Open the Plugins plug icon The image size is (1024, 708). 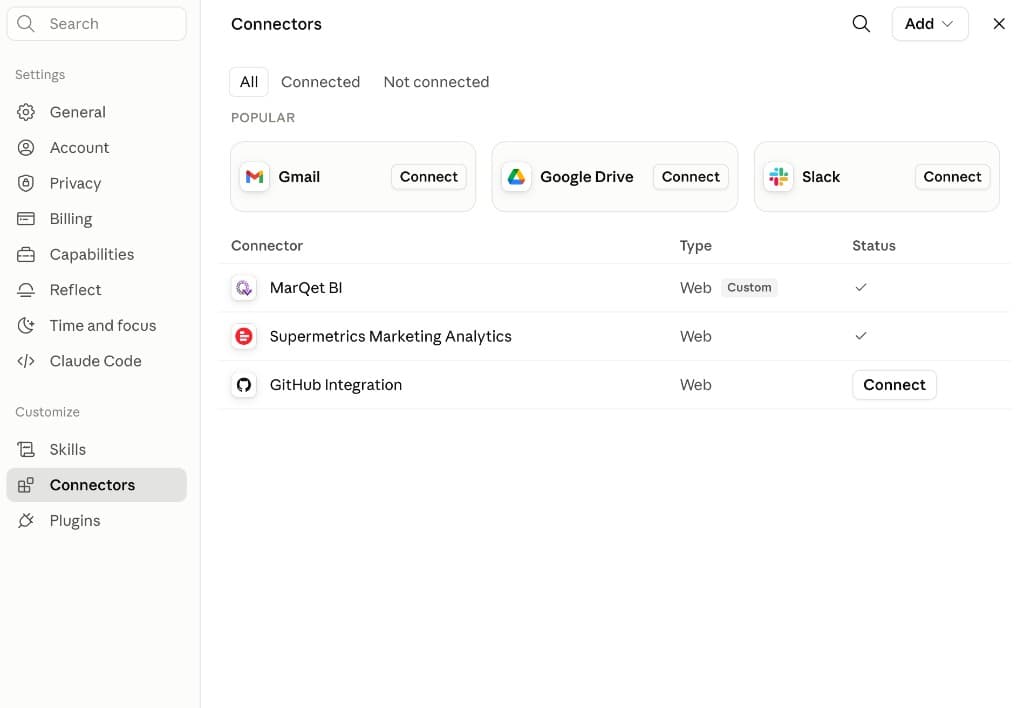point(25,521)
